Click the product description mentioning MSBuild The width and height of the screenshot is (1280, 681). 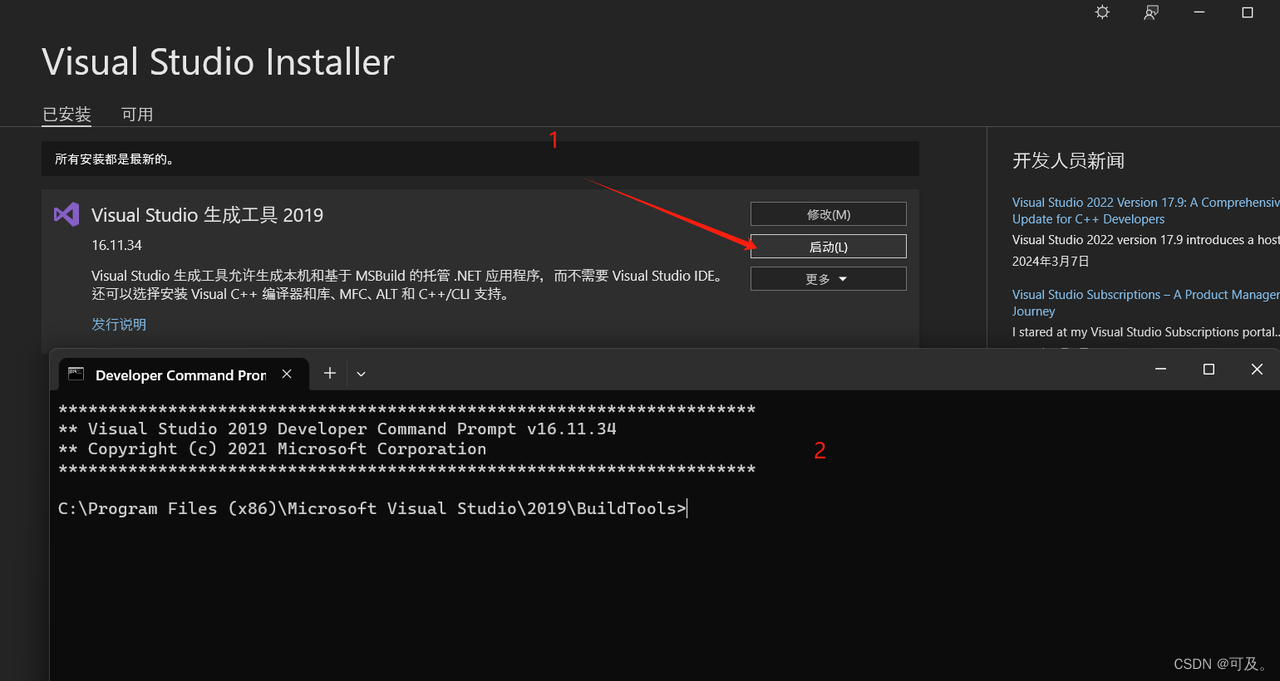coord(407,285)
